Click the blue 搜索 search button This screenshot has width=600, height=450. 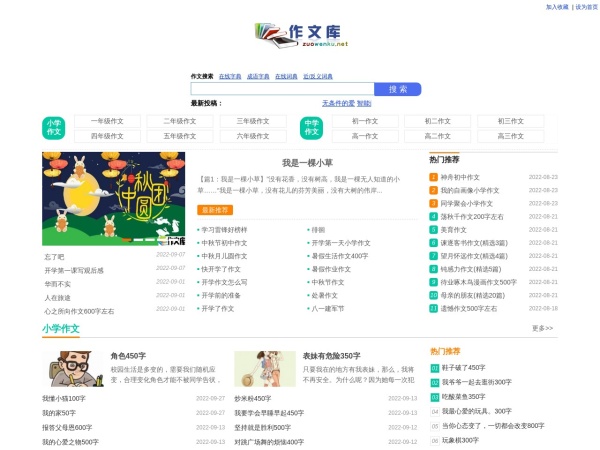tap(398, 89)
